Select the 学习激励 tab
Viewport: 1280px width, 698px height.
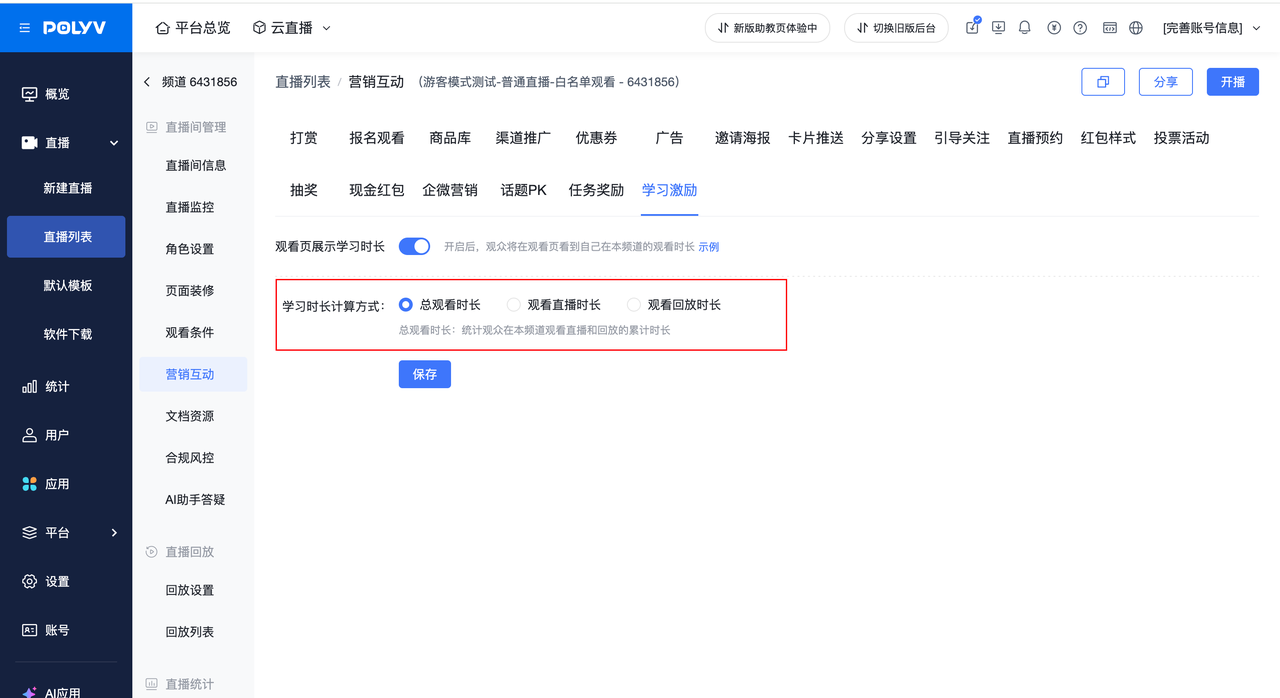tap(670, 190)
